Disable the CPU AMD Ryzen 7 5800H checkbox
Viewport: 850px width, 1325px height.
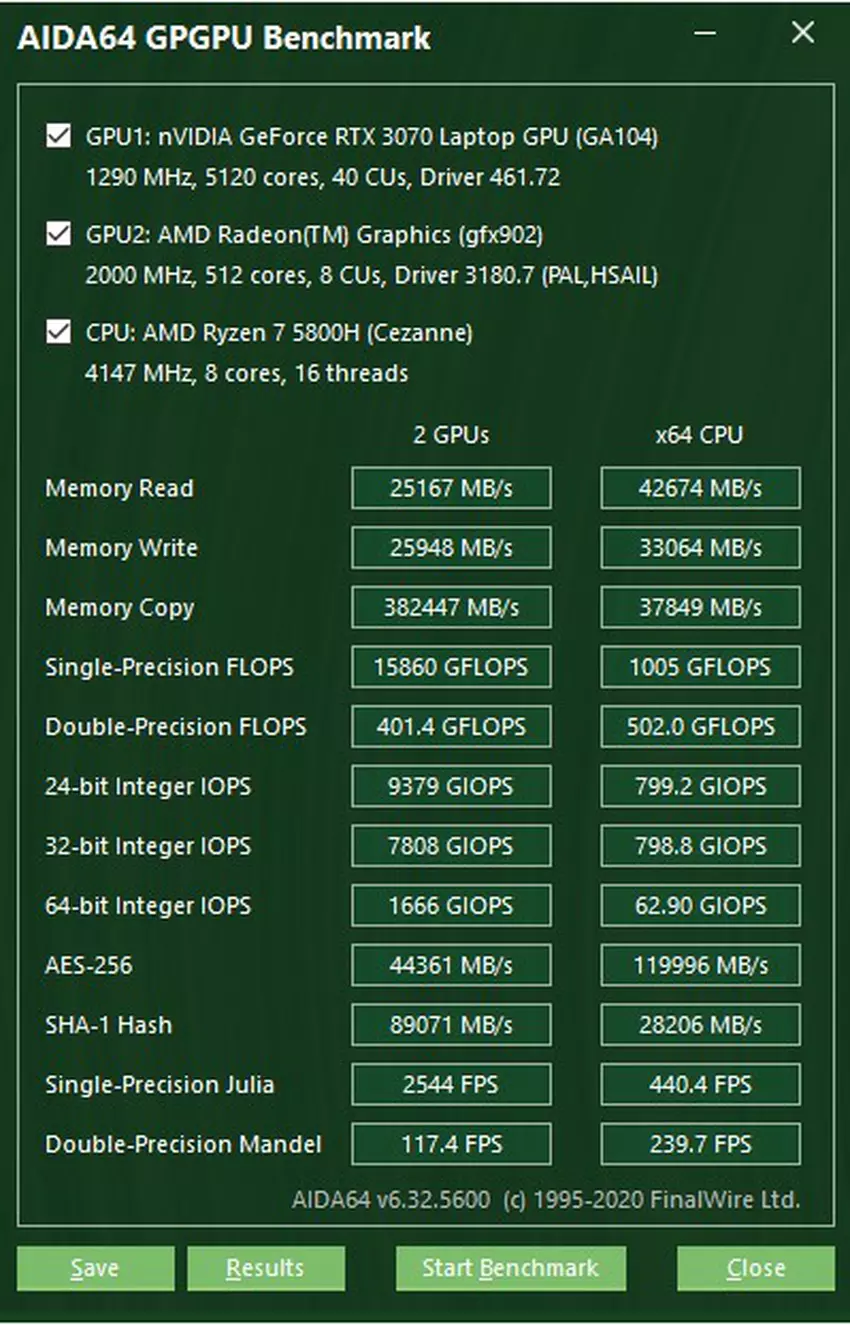click(58, 332)
